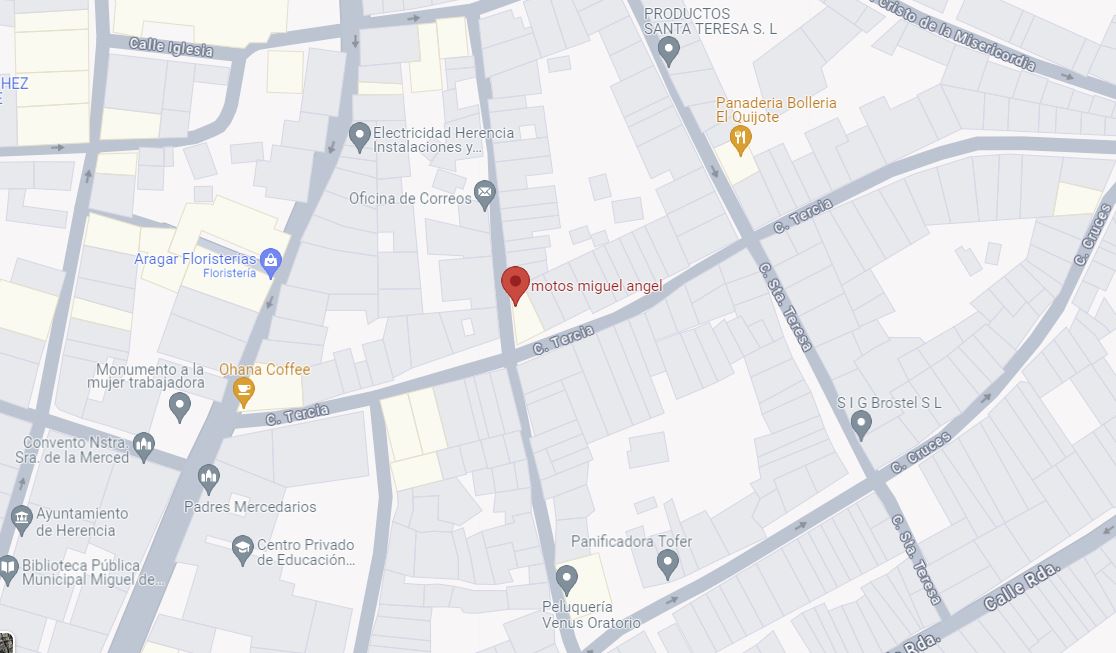The height and width of the screenshot is (653, 1116).
Task: Click the Productos Santa Teresa location pin
Action: coord(668,52)
